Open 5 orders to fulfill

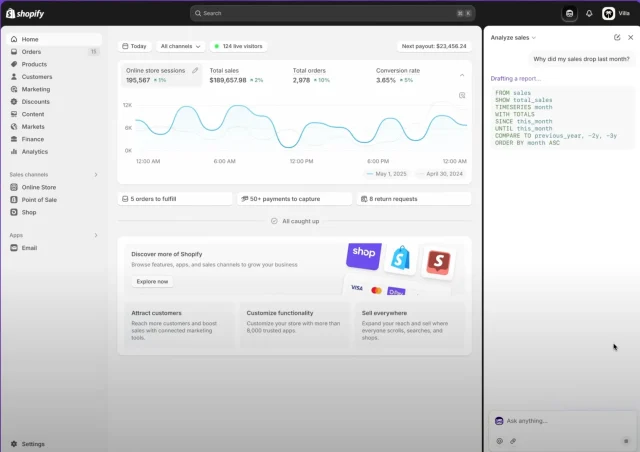[175, 199]
